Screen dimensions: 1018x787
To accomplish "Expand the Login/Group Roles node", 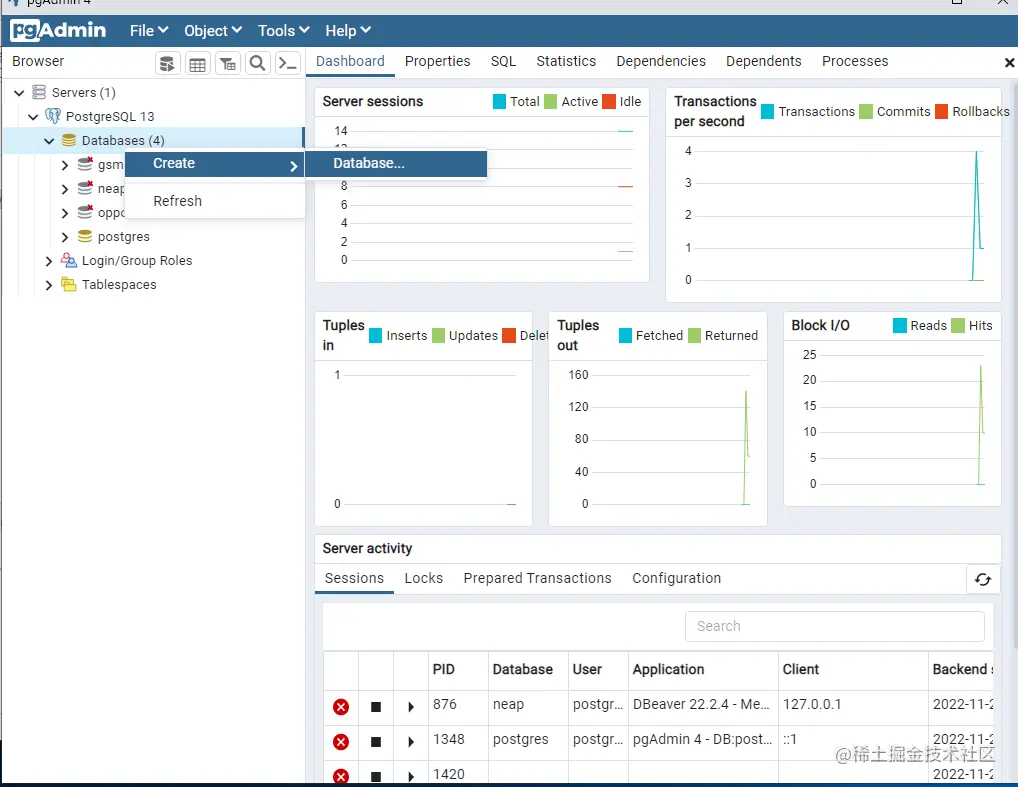I will click(49, 261).
